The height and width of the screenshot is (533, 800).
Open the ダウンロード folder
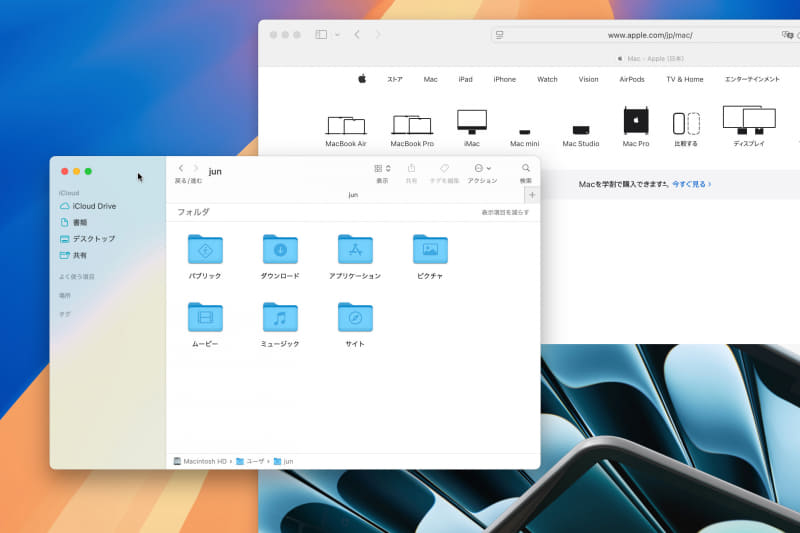(x=280, y=249)
